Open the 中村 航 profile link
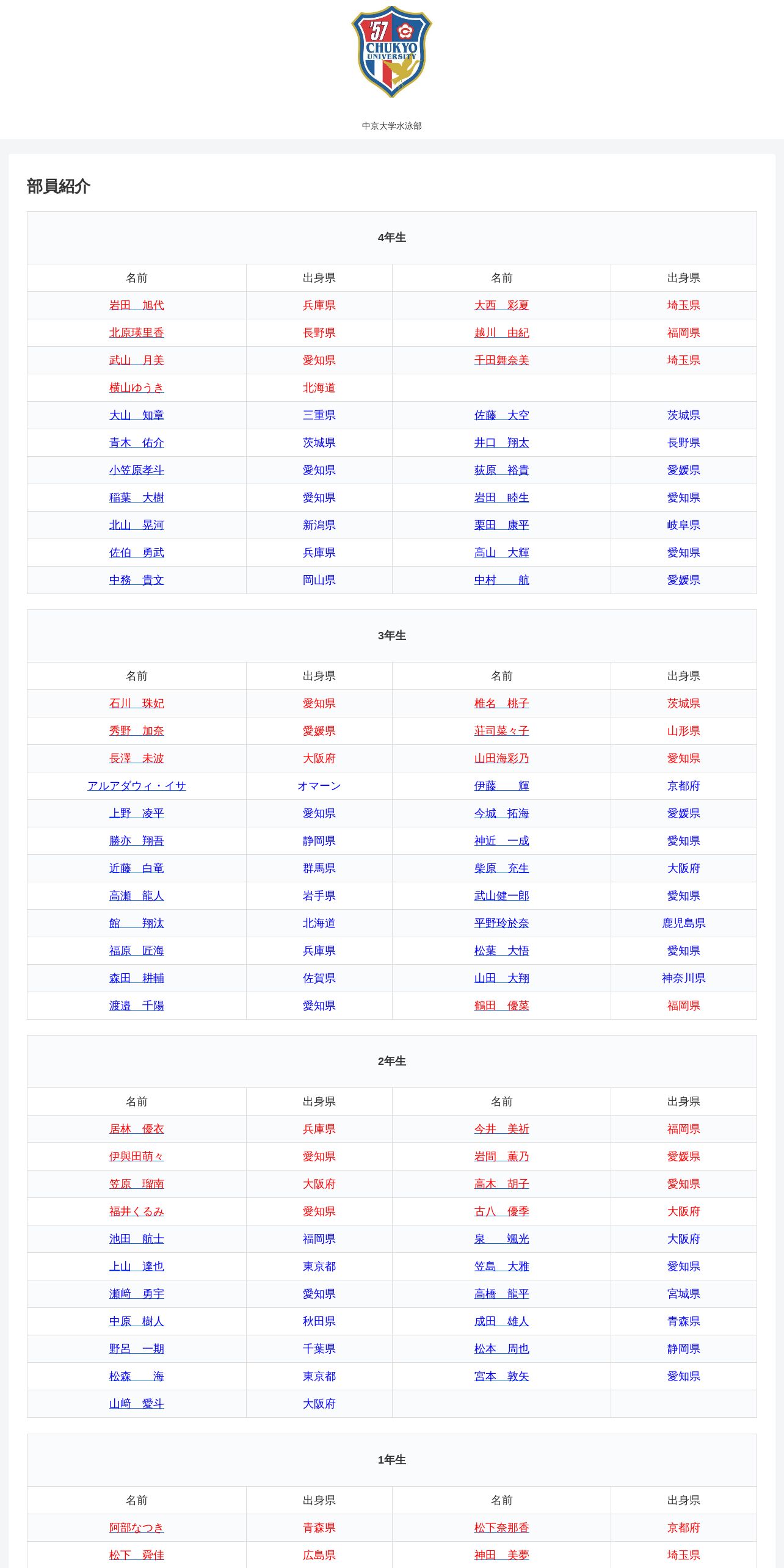 click(501, 580)
